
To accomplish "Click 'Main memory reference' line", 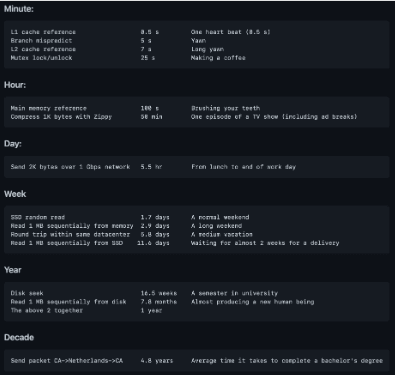I will (49, 108).
